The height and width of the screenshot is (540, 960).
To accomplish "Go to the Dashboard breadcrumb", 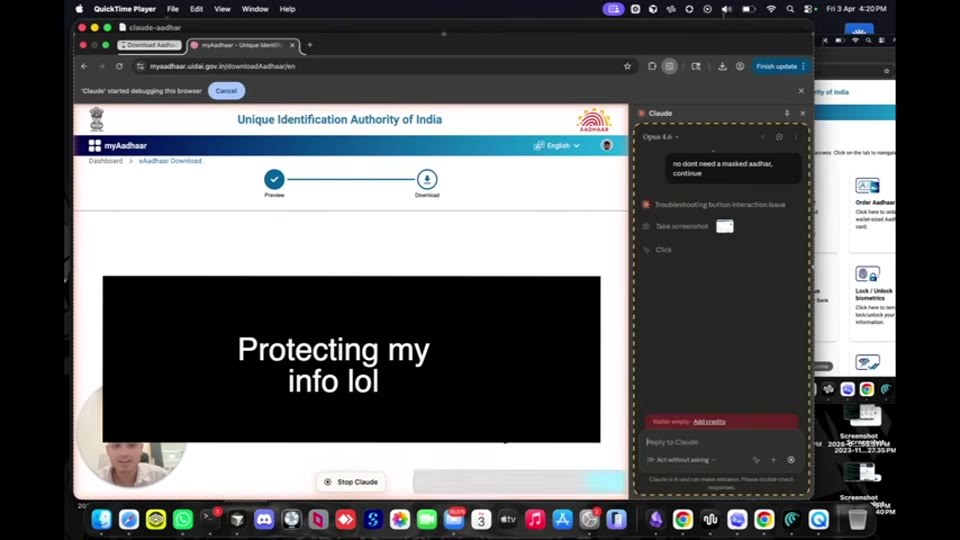I will point(105,161).
